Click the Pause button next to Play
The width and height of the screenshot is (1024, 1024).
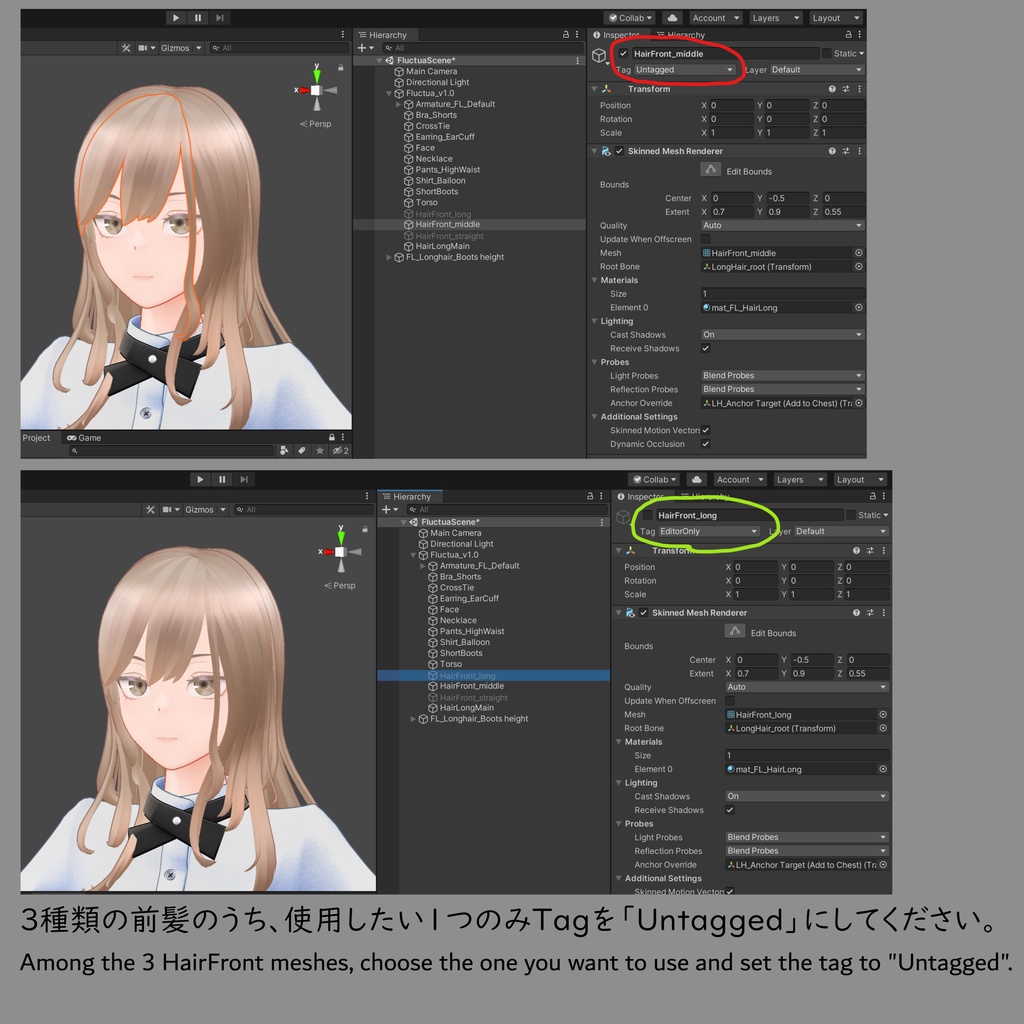click(198, 17)
